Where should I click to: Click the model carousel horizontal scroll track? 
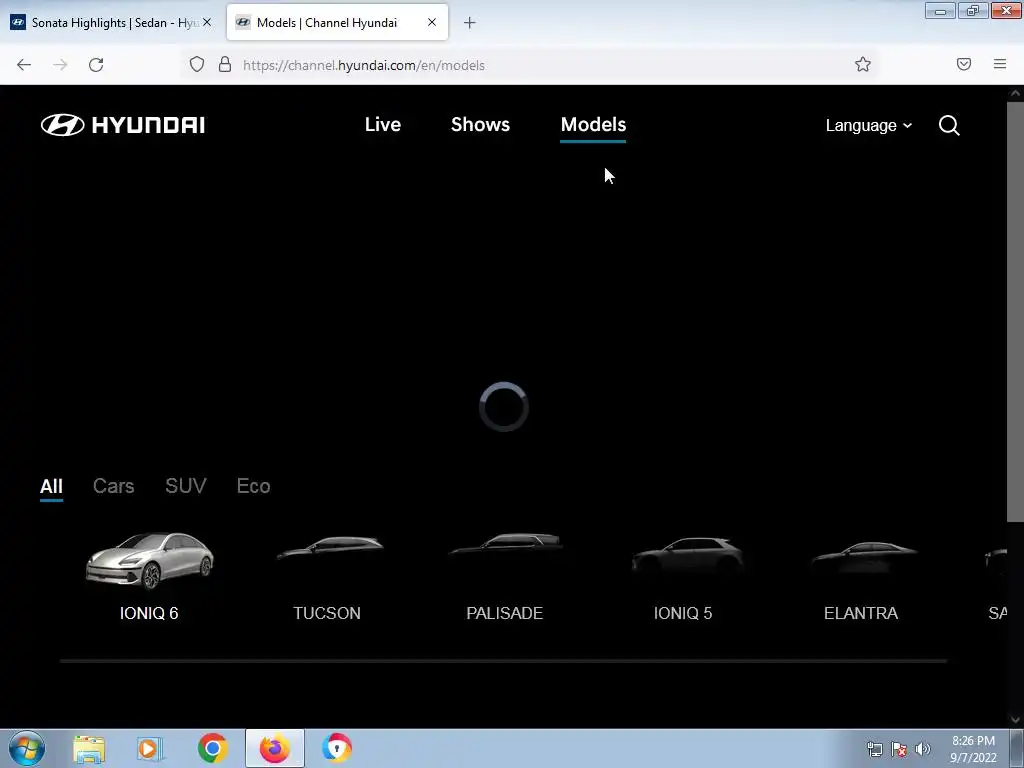point(503,661)
